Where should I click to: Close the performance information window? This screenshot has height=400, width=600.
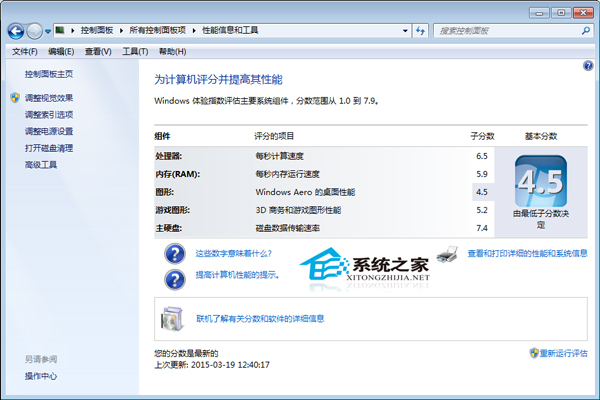(583, 13)
